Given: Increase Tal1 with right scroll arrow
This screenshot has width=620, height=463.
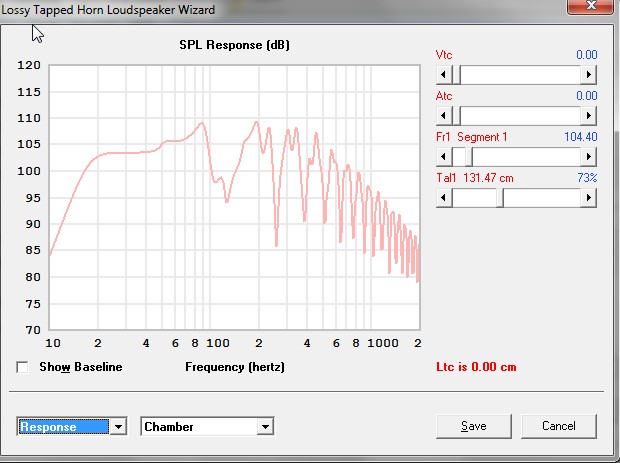Looking at the screenshot, I should (588, 197).
